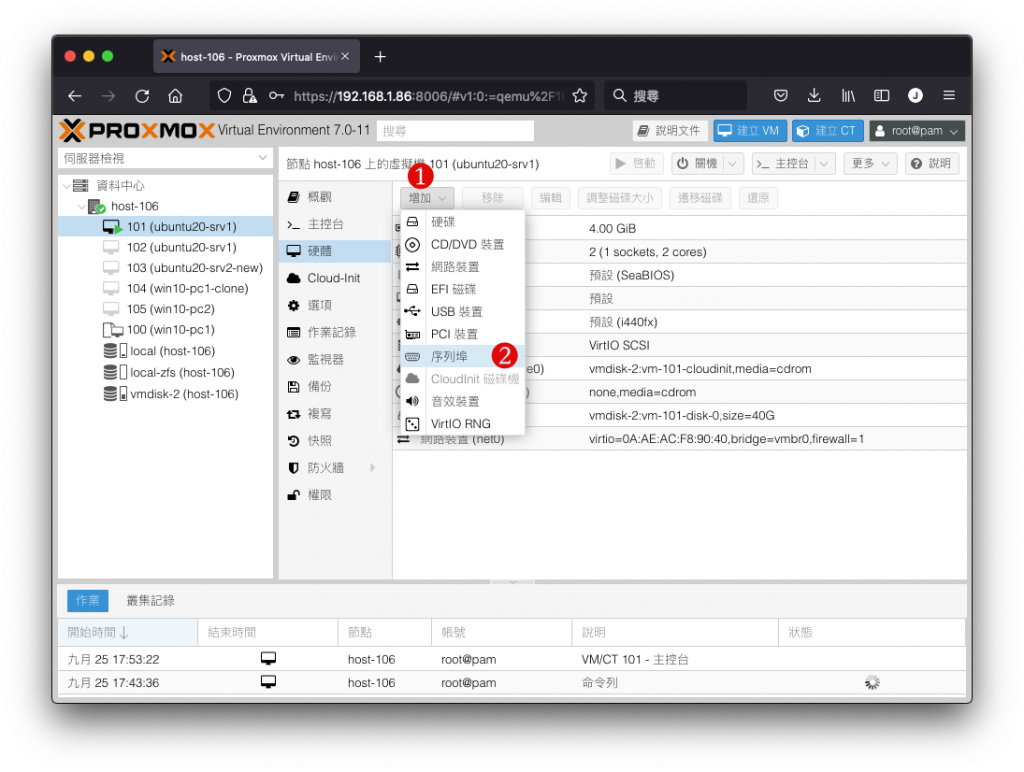The width and height of the screenshot is (1024, 772).
Task: Click browser 搜尋 search box
Action: (676, 96)
